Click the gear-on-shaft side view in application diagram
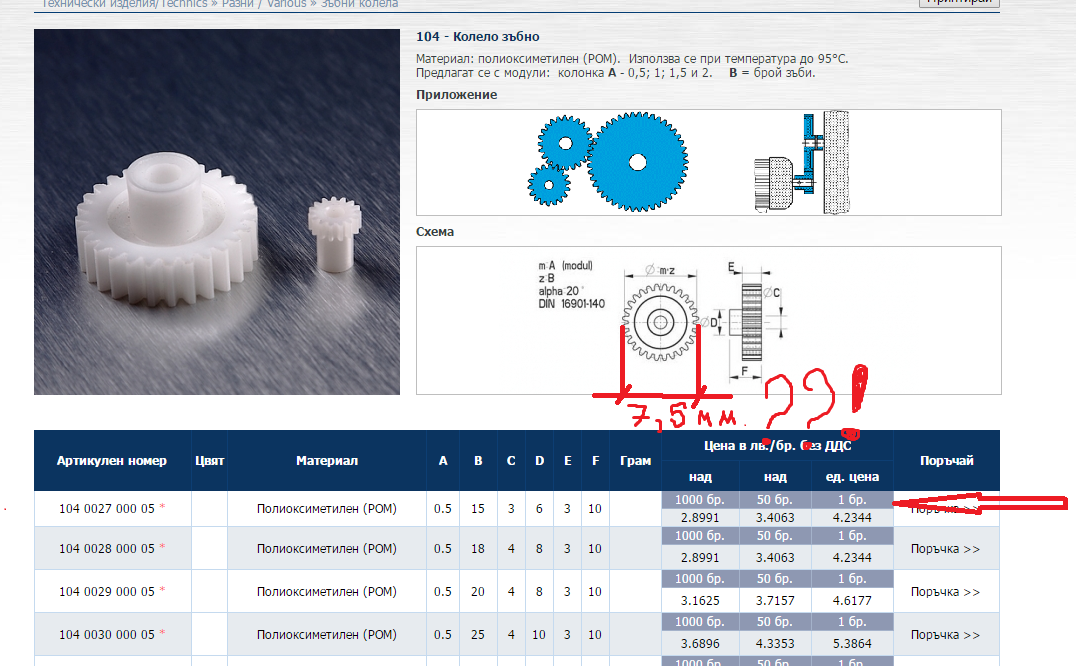 [x=801, y=163]
